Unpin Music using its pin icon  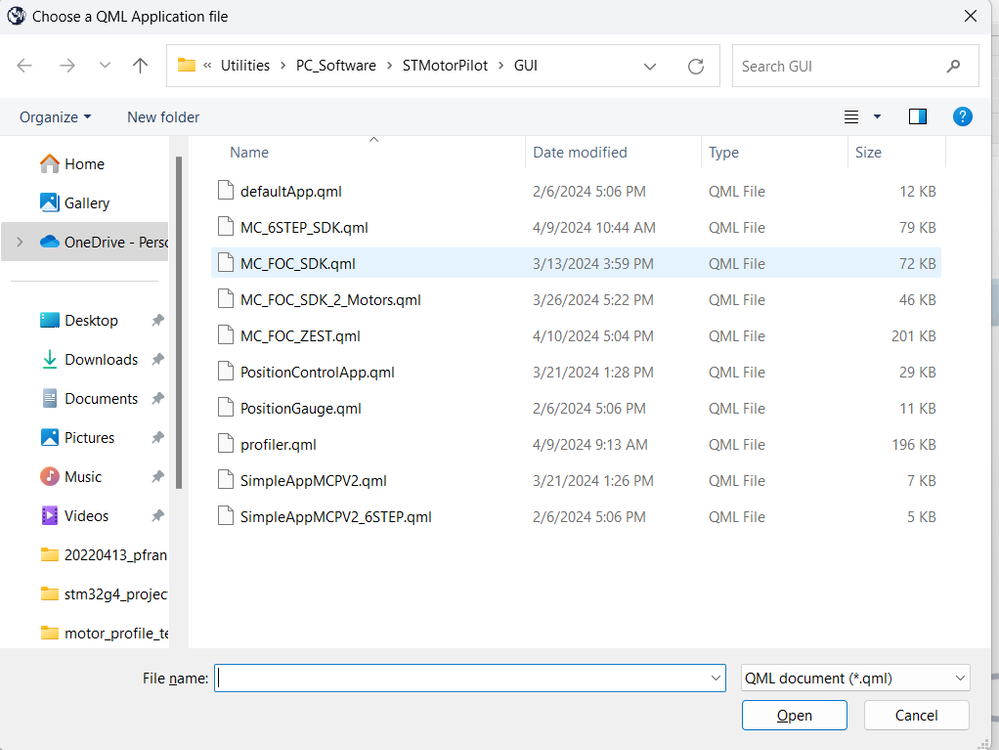(x=158, y=477)
